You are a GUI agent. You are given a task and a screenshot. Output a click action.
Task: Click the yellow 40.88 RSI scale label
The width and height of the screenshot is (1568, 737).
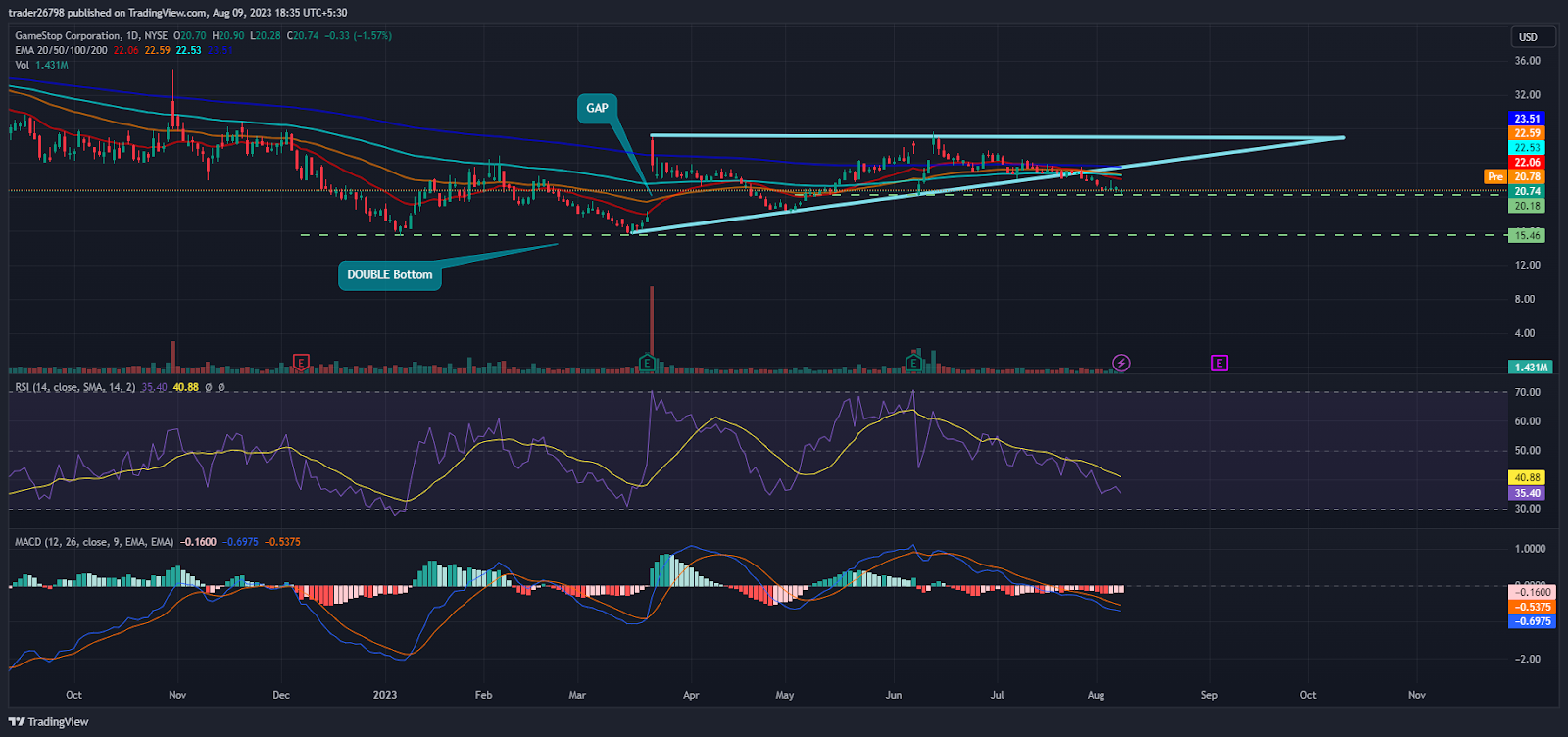[1527, 478]
